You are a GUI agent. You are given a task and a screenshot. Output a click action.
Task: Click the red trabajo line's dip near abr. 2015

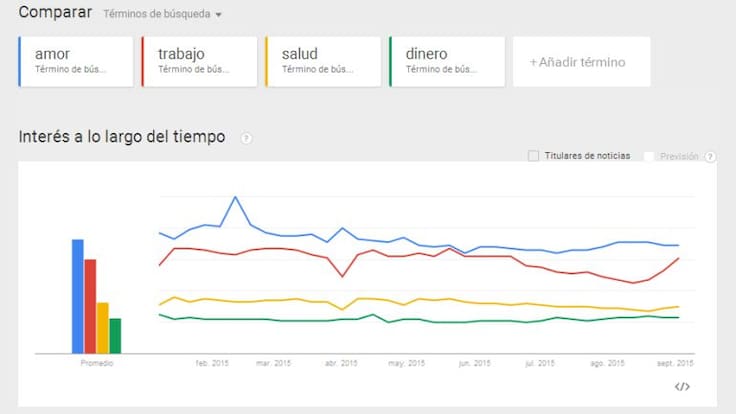(x=343, y=276)
